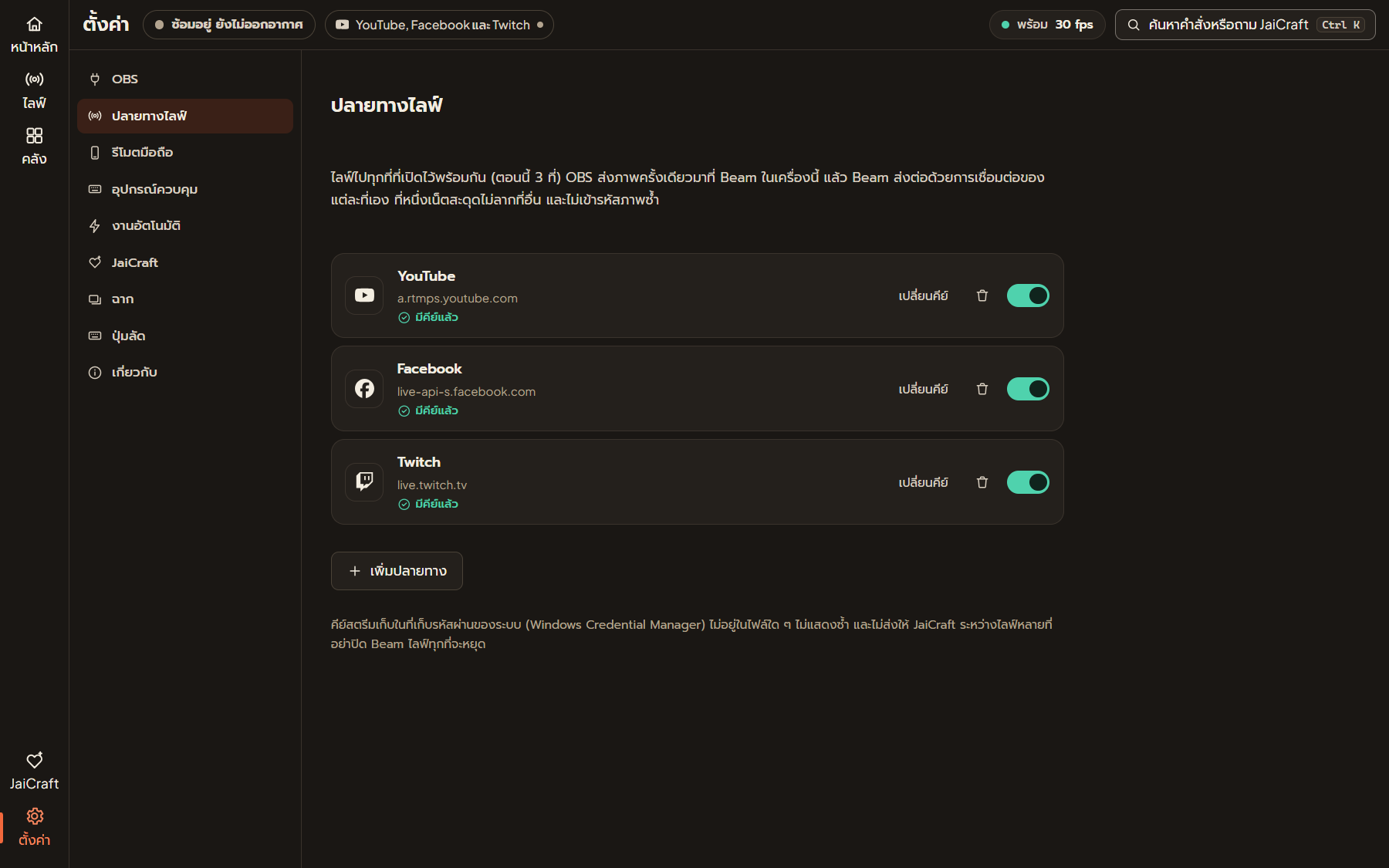Open JaiCraft heart icon in left rail
1389x868 pixels.
(x=34, y=760)
